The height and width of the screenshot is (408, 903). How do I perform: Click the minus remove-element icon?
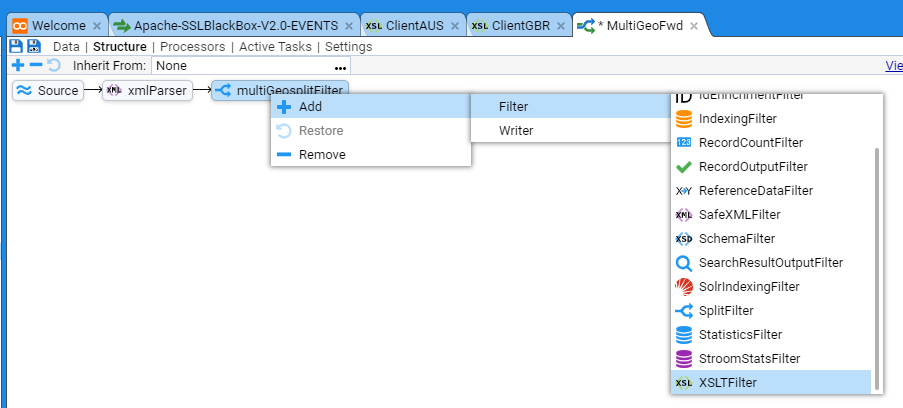35,65
